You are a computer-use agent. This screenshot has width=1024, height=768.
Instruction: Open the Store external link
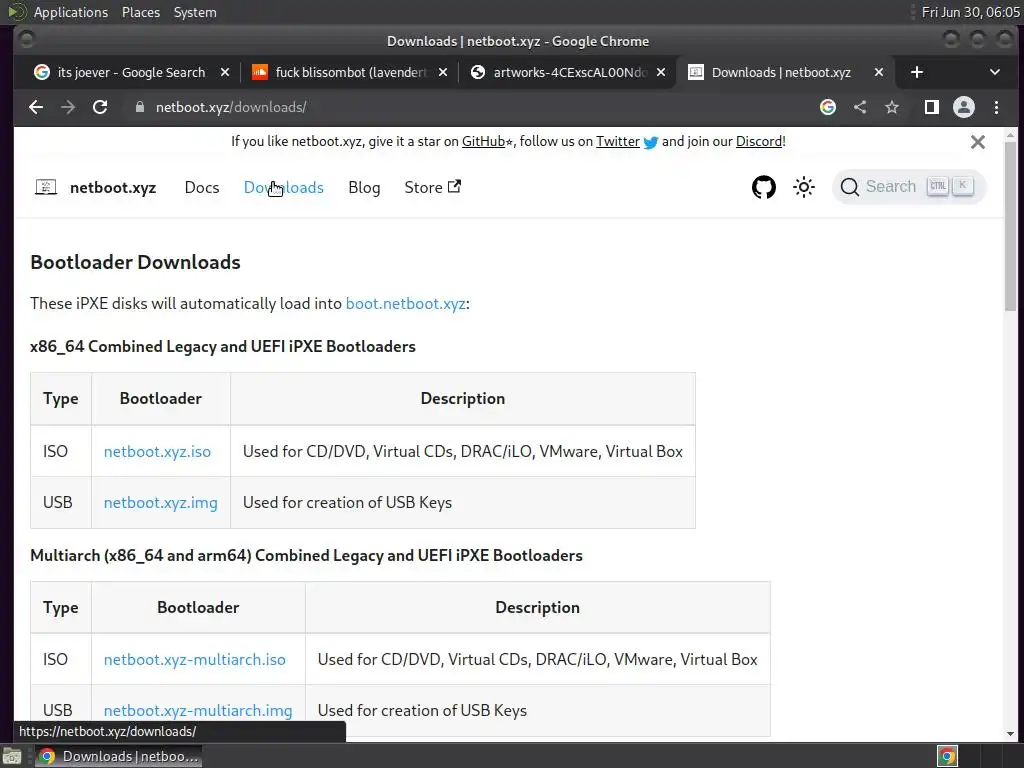click(432, 187)
